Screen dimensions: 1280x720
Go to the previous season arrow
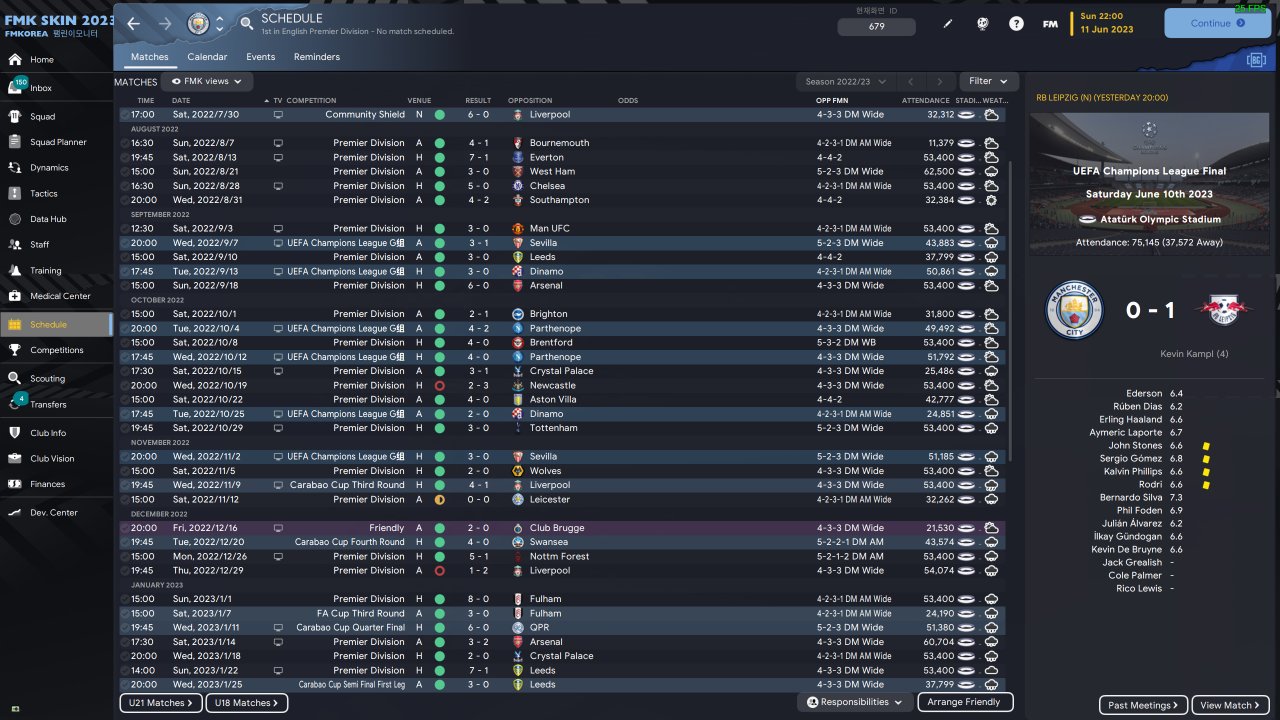coord(910,81)
